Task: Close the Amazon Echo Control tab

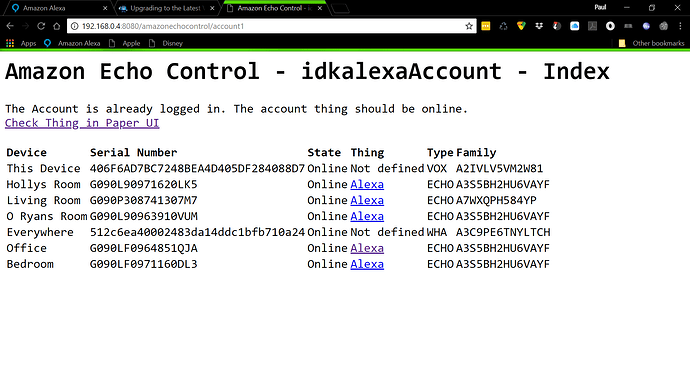Action: pos(320,8)
